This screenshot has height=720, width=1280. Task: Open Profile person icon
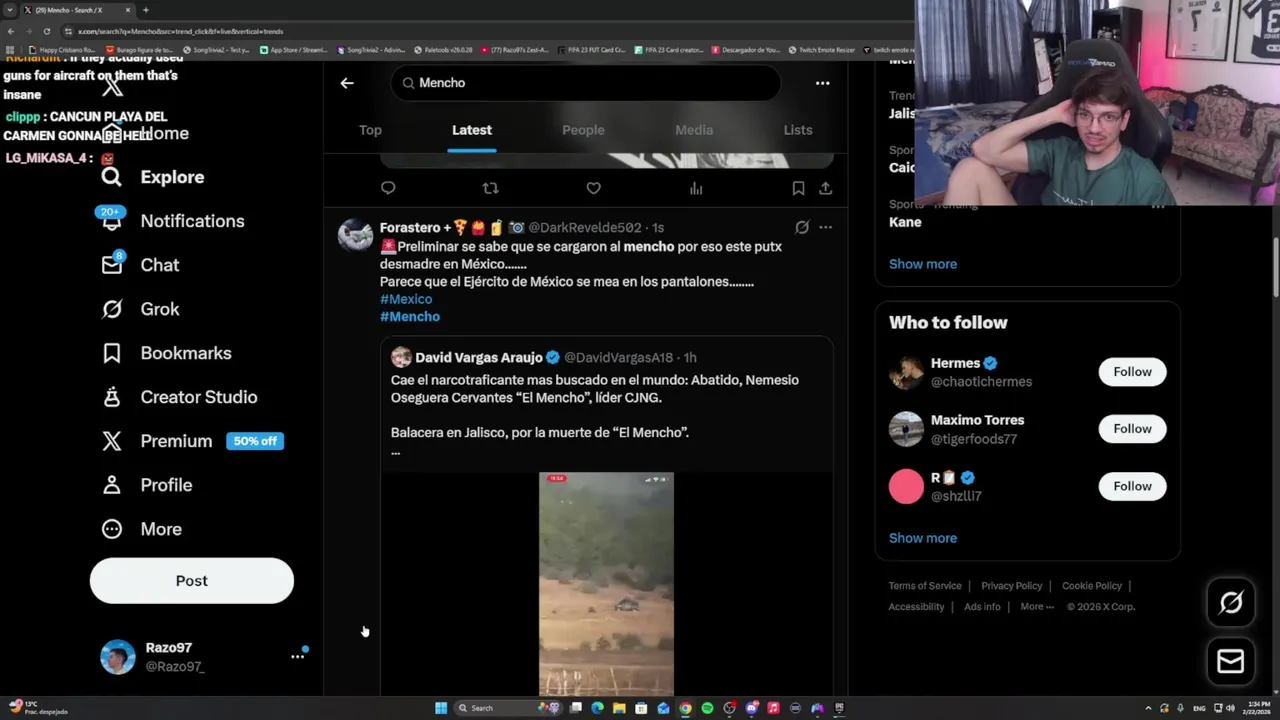(x=112, y=485)
